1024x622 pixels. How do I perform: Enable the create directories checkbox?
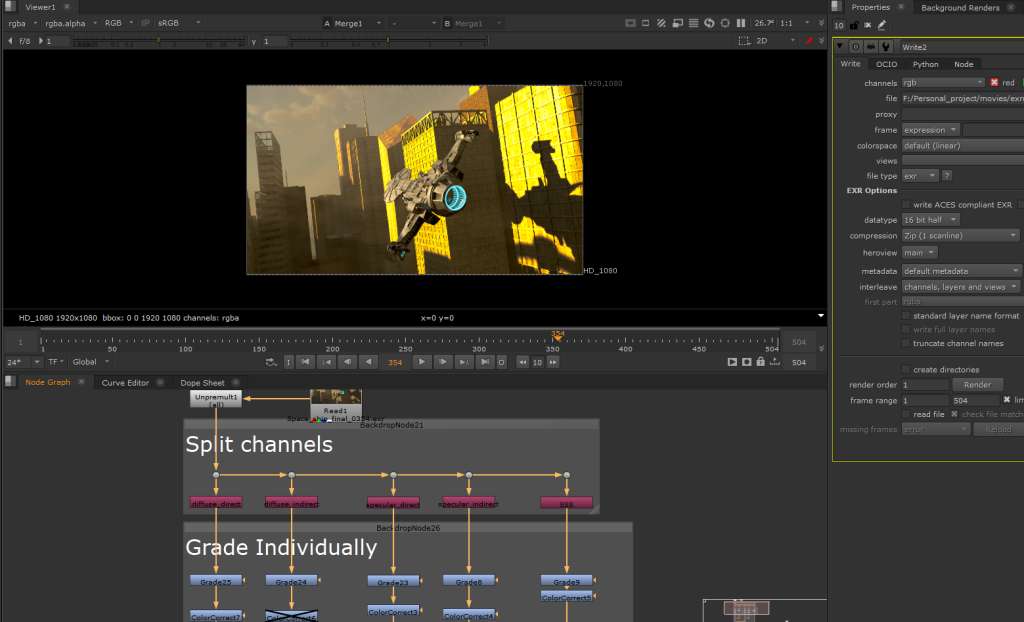(x=906, y=369)
